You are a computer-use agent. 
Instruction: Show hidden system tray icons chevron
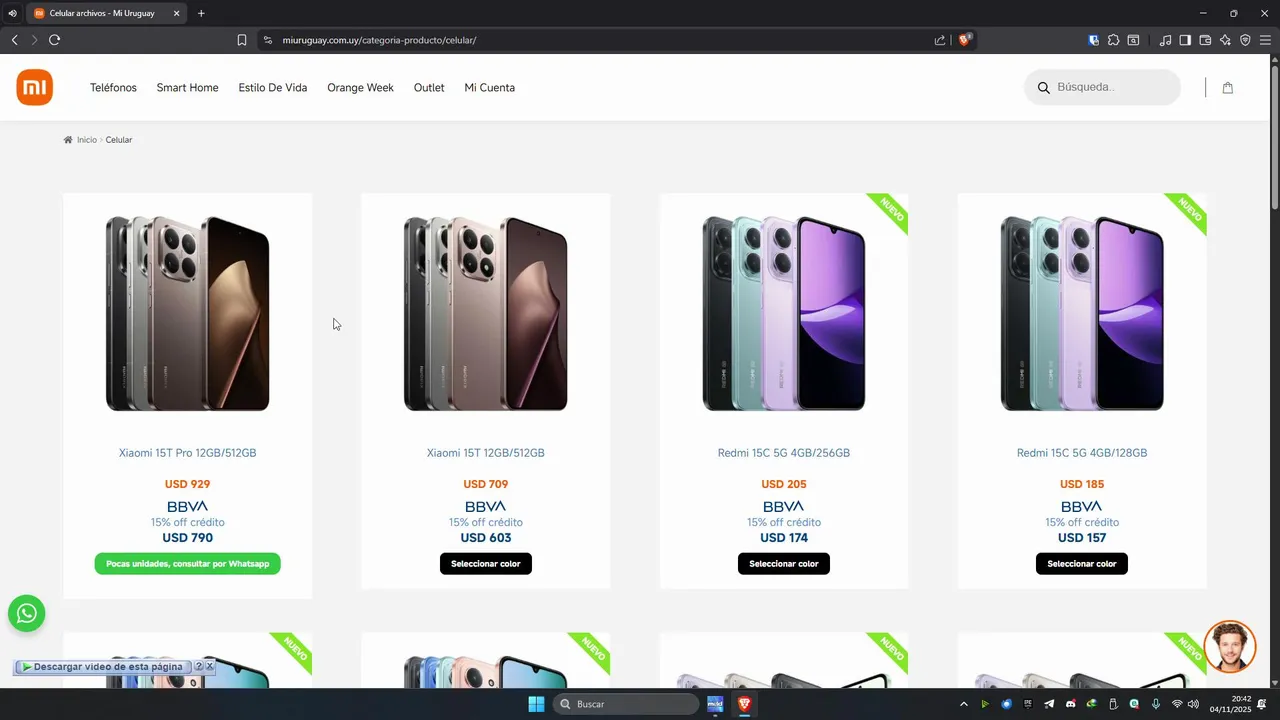pyautogui.click(x=963, y=704)
